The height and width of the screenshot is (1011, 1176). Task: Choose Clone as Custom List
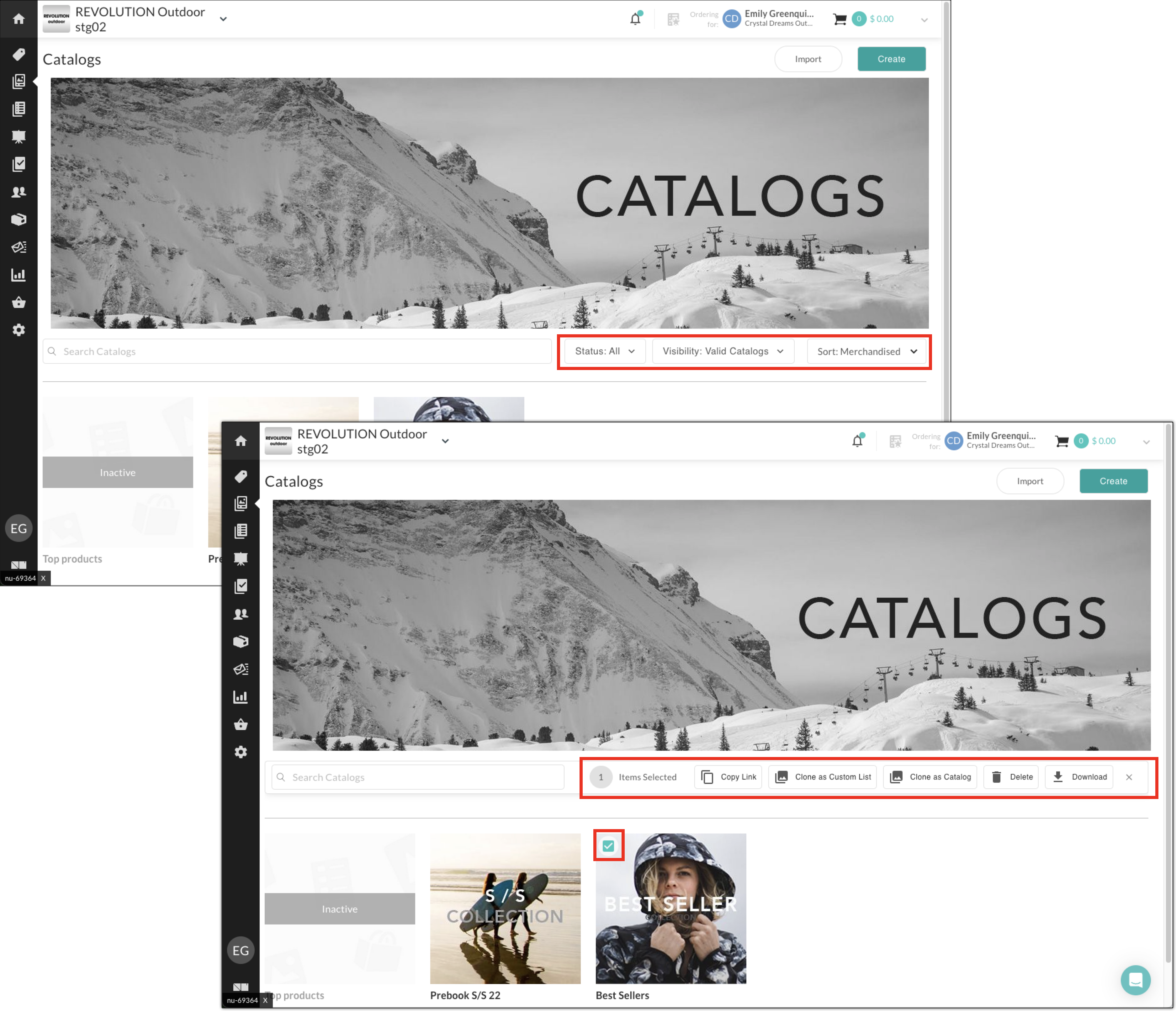822,777
